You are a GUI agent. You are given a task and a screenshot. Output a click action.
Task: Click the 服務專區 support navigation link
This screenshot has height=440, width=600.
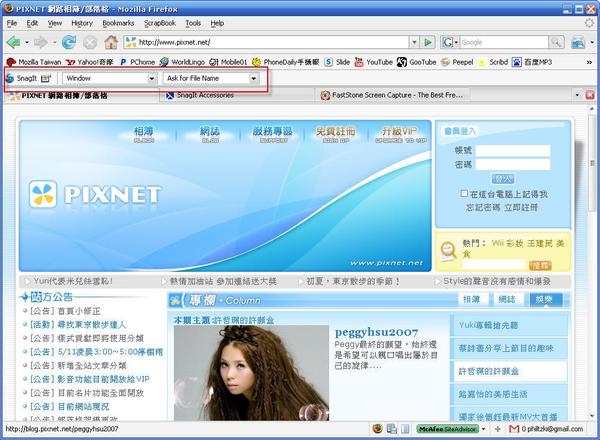272,135
